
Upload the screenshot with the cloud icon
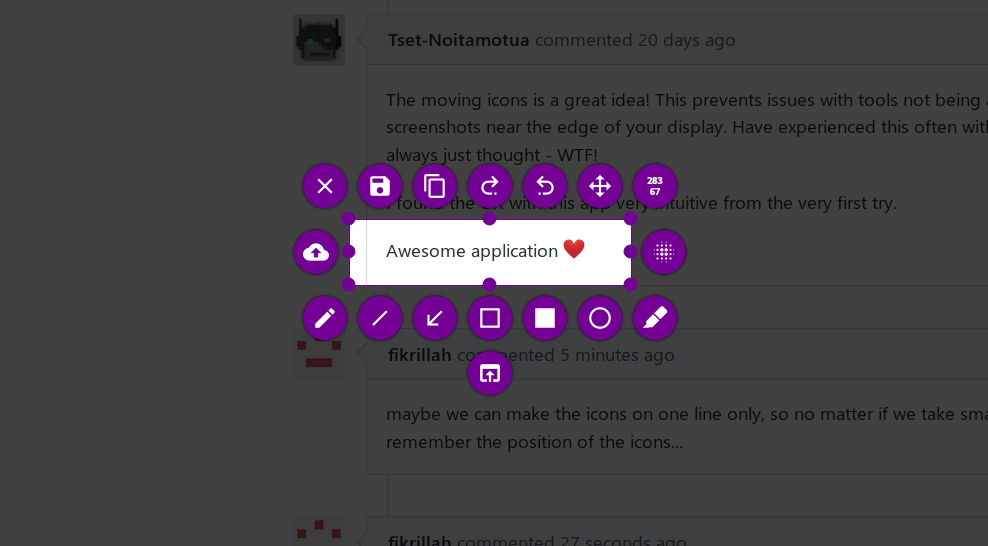(316, 252)
